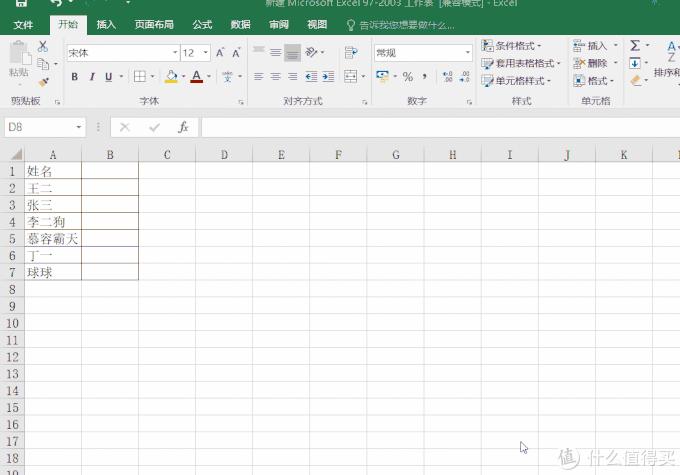Image resolution: width=680 pixels, height=475 pixels.
Task: Open the 删除 cells dropdown
Action: (x=615, y=63)
